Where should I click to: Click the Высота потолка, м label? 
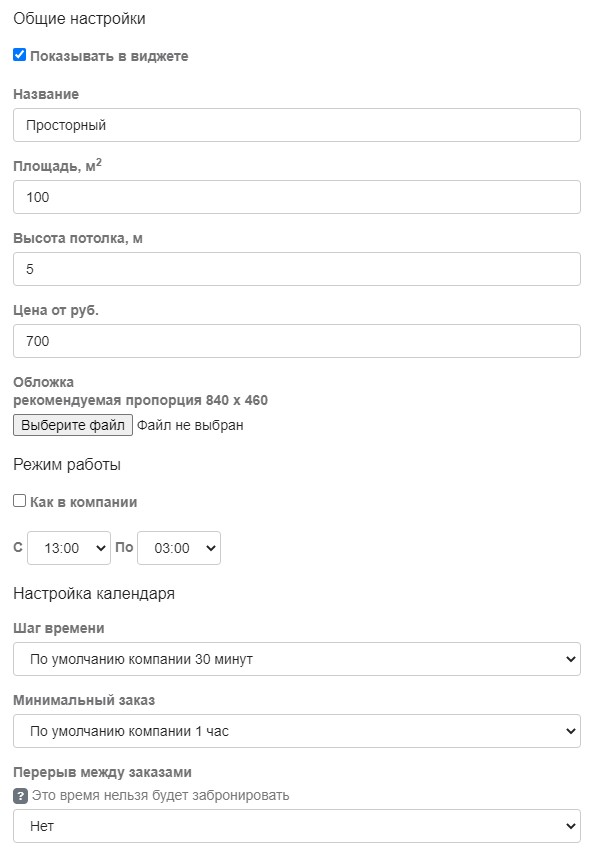tap(78, 238)
